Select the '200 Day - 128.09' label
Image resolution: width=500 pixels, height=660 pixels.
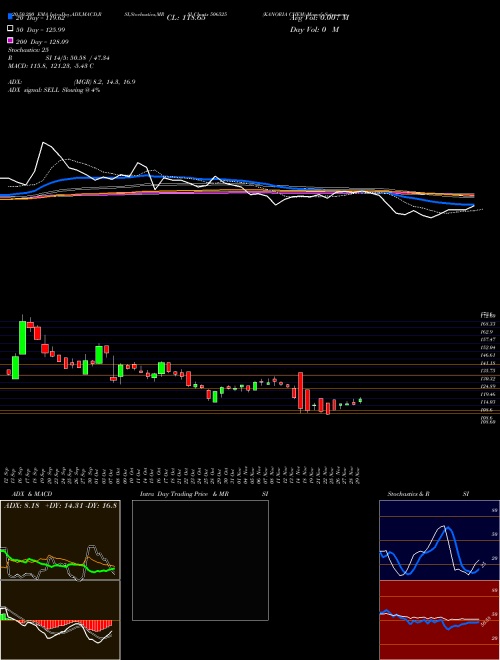pos(43,42)
